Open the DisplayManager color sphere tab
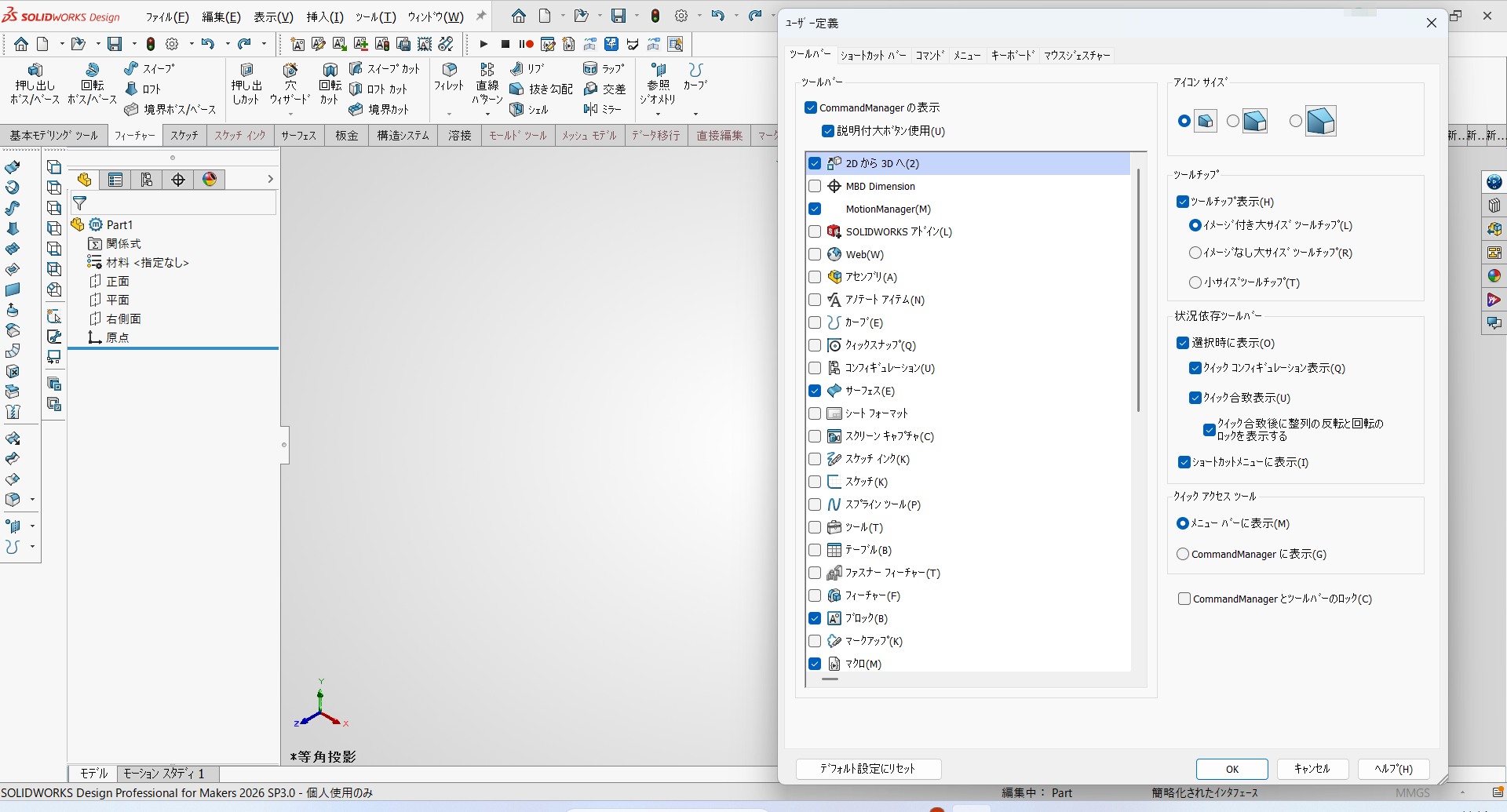Screen dimensions: 1507x812 [210, 180]
